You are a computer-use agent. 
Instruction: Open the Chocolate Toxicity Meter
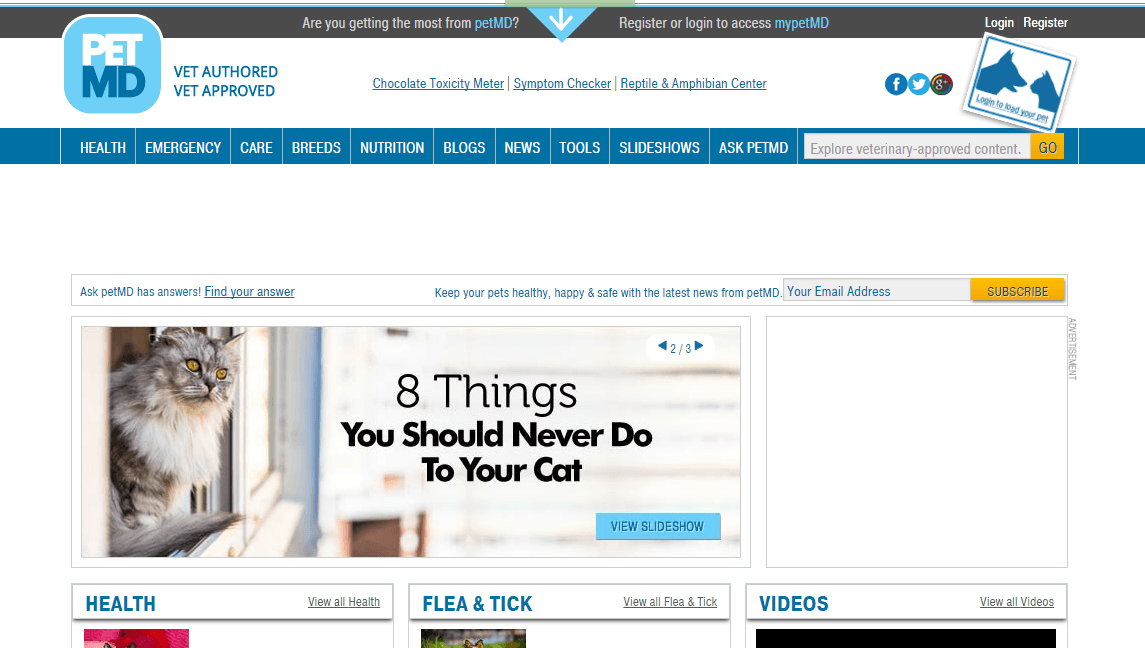pos(437,83)
